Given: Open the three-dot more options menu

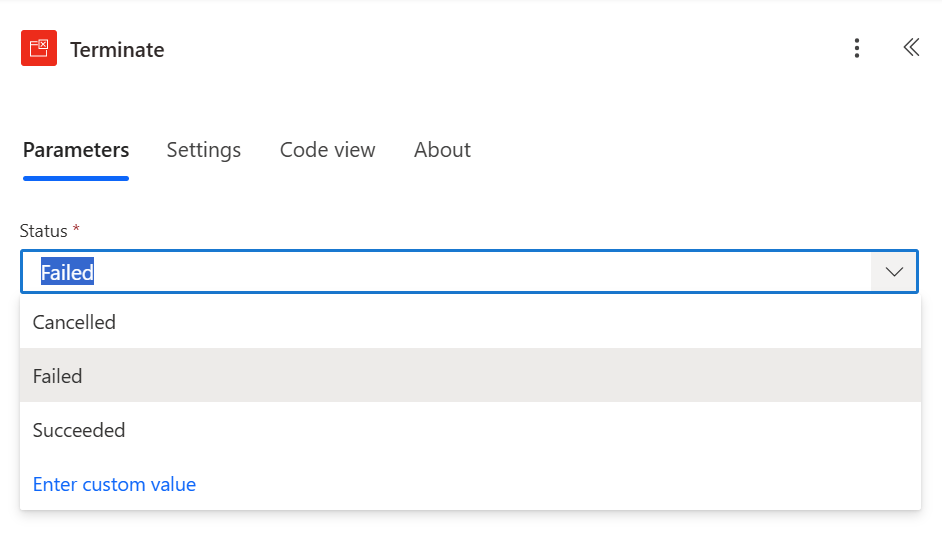Looking at the screenshot, I should [x=856, y=49].
